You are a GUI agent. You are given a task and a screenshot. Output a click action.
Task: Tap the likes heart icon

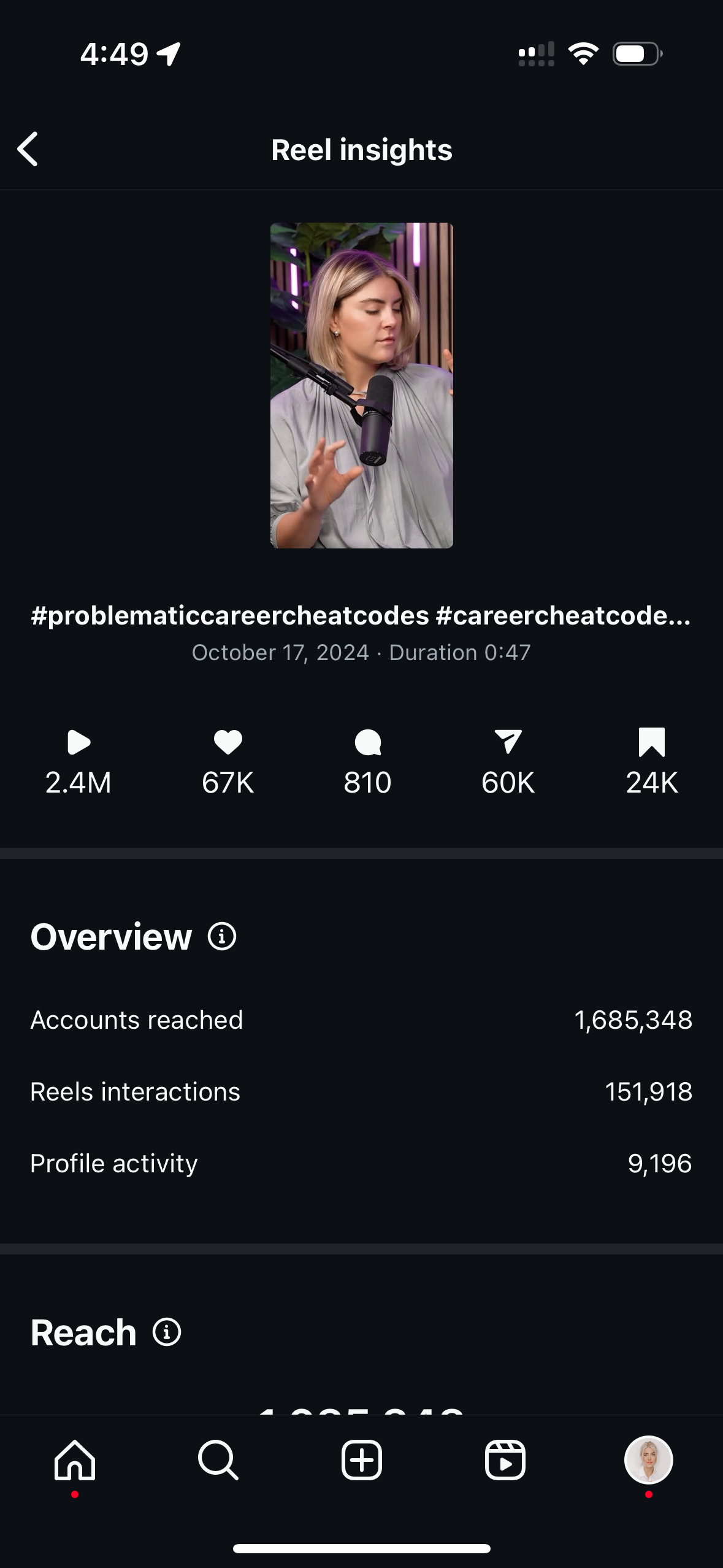tap(228, 742)
